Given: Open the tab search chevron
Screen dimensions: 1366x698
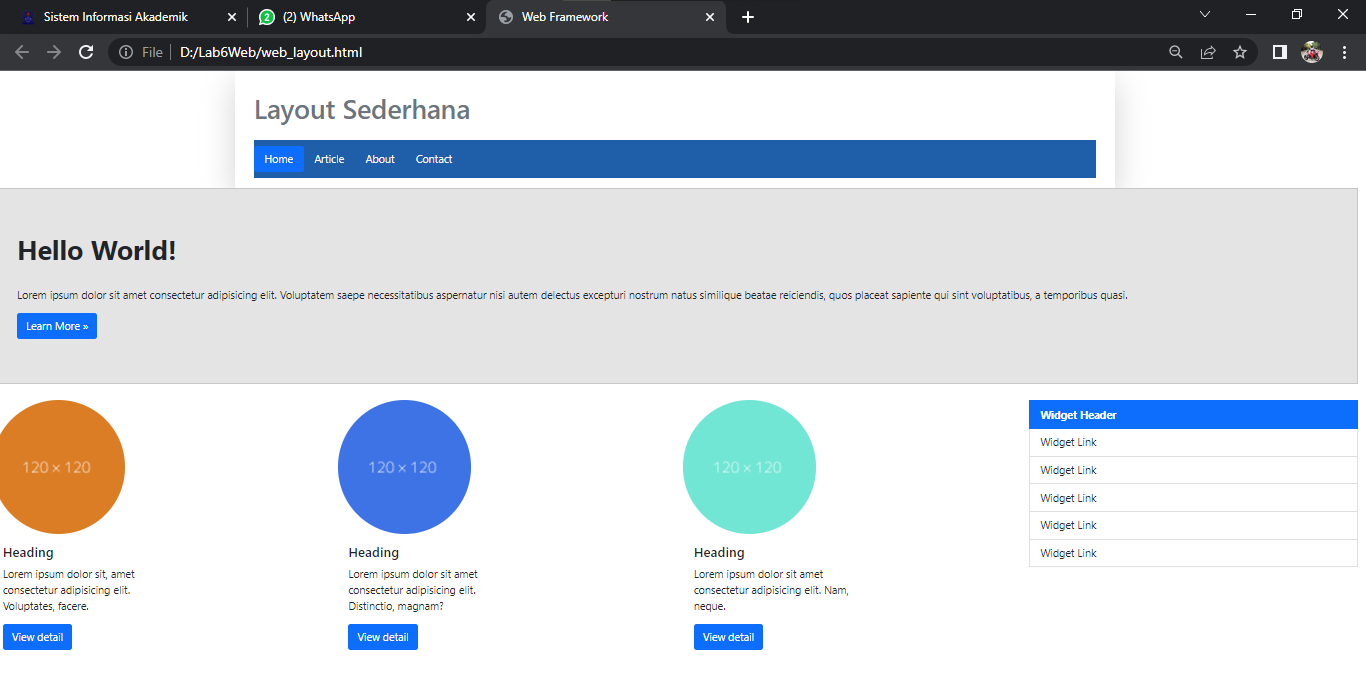Looking at the screenshot, I should [1205, 14].
